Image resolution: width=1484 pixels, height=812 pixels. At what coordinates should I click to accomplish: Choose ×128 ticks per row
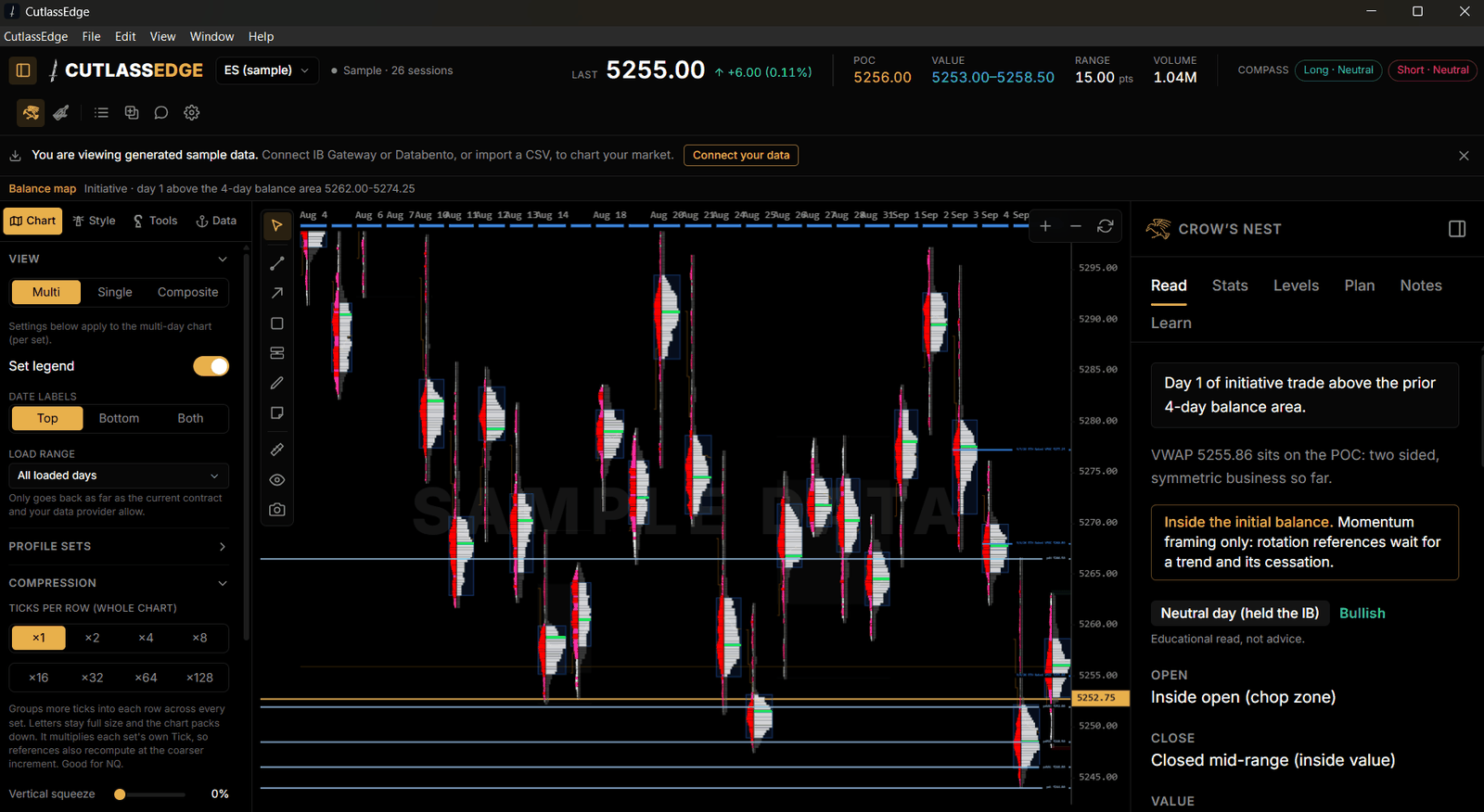pyautogui.click(x=199, y=678)
